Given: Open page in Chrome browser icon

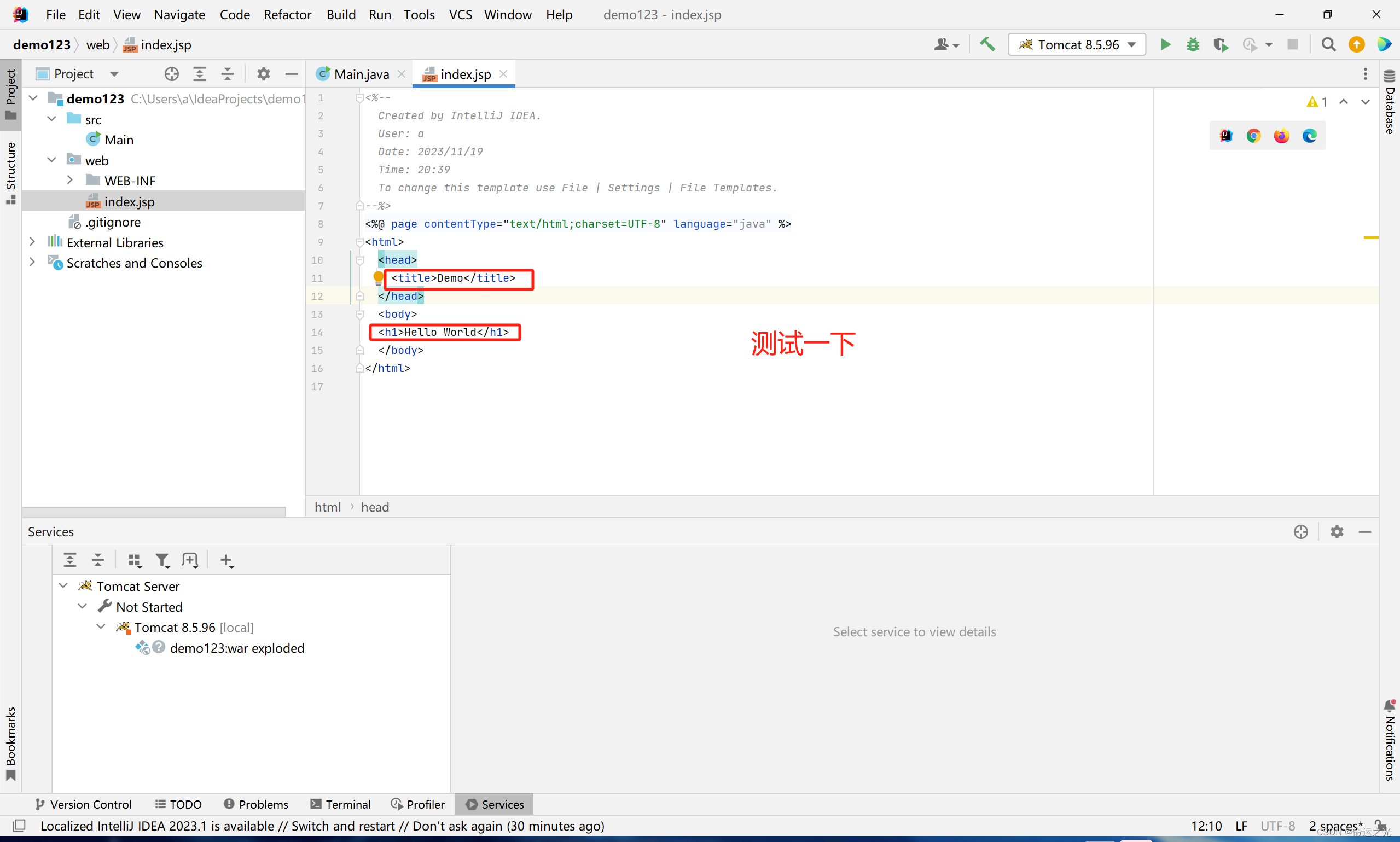Looking at the screenshot, I should click(1253, 136).
